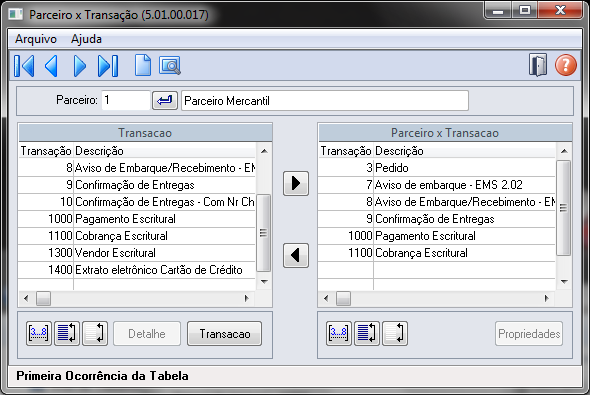Image resolution: width=590 pixels, height=395 pixels.
Task: Click range selection icon under Transacao list
Action: pos(39,333)
